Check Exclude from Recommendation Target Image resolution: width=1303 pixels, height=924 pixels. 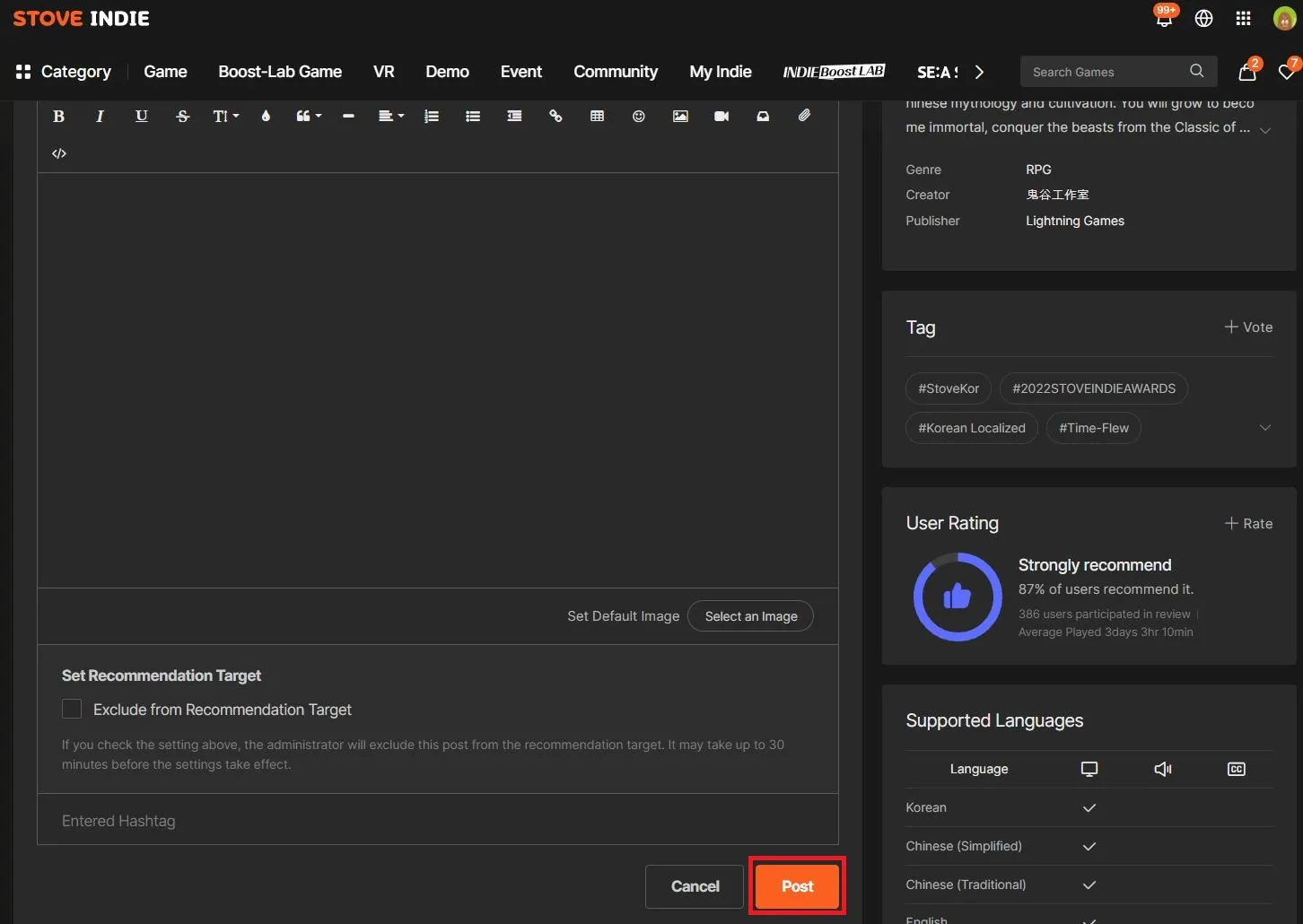click(x=72, y=710)
